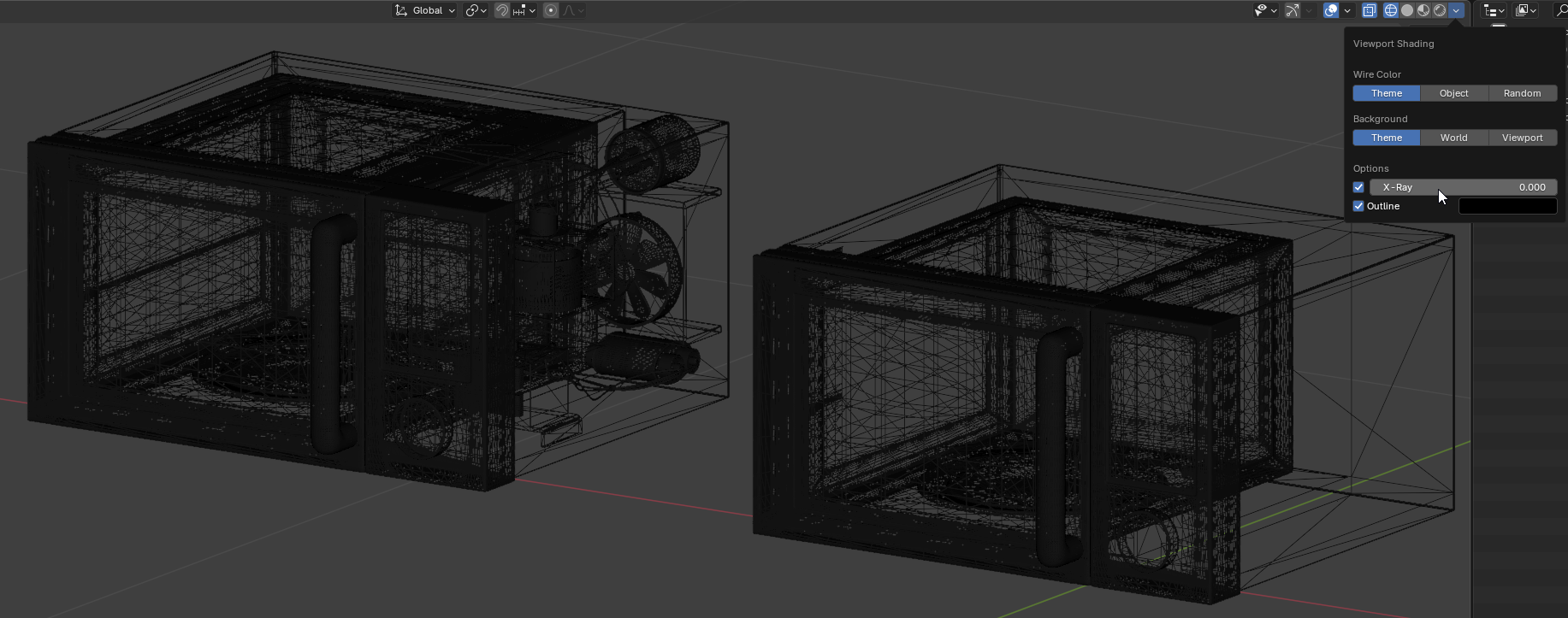Screen dimensions: 1568x618
Task: Switch to Wireframe shading mode
Action: (x=1391, y=10)
